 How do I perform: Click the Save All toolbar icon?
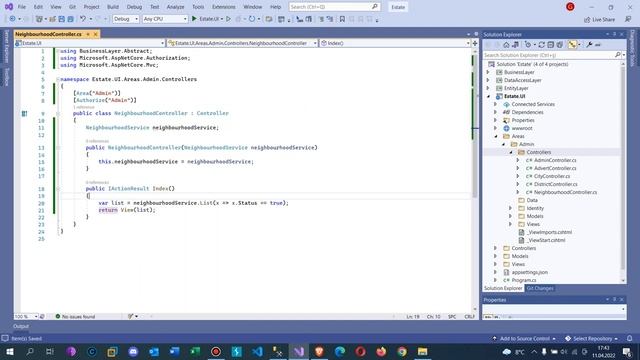click(x=70, y=19)
